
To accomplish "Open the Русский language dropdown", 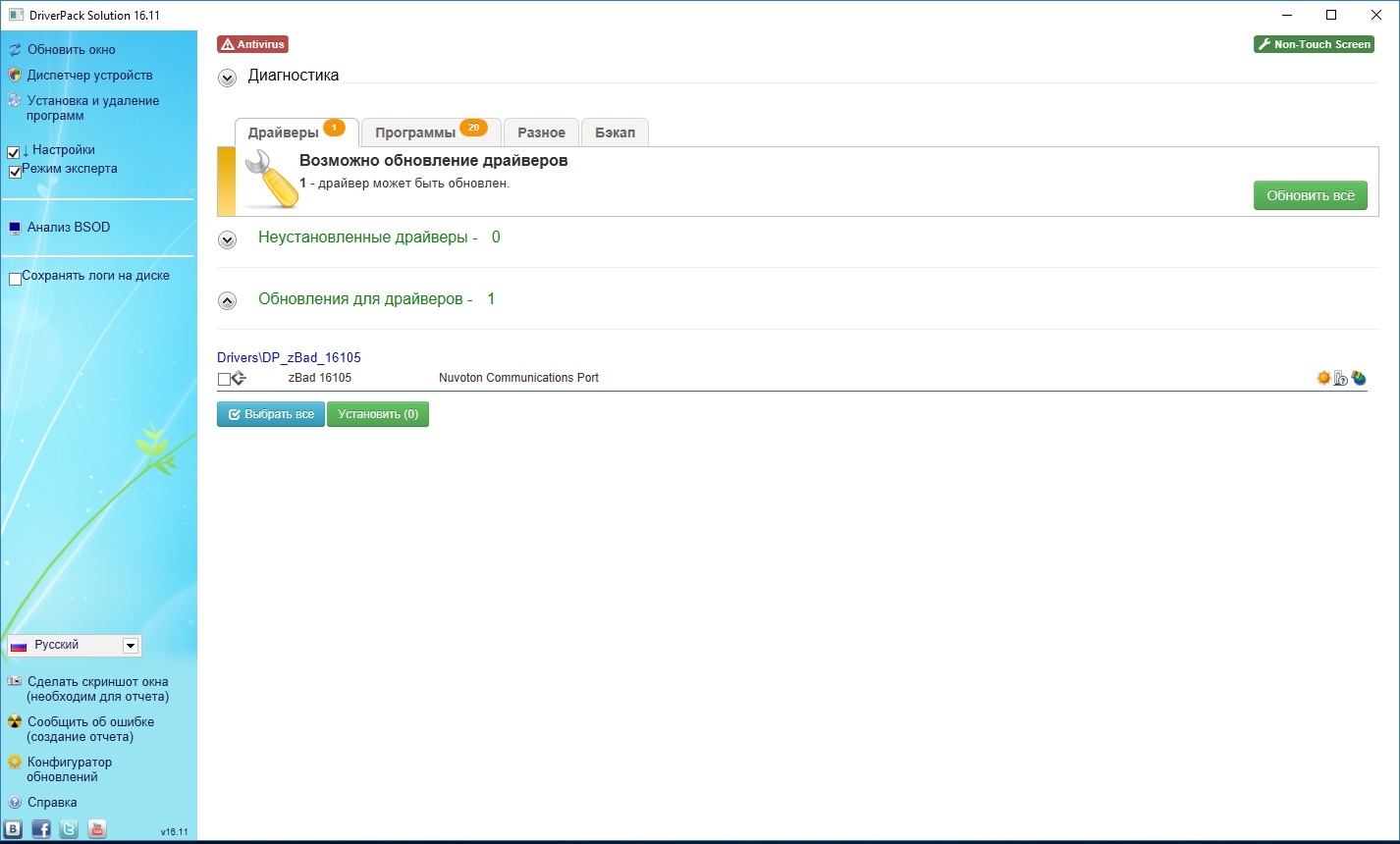I will (130, 646).
